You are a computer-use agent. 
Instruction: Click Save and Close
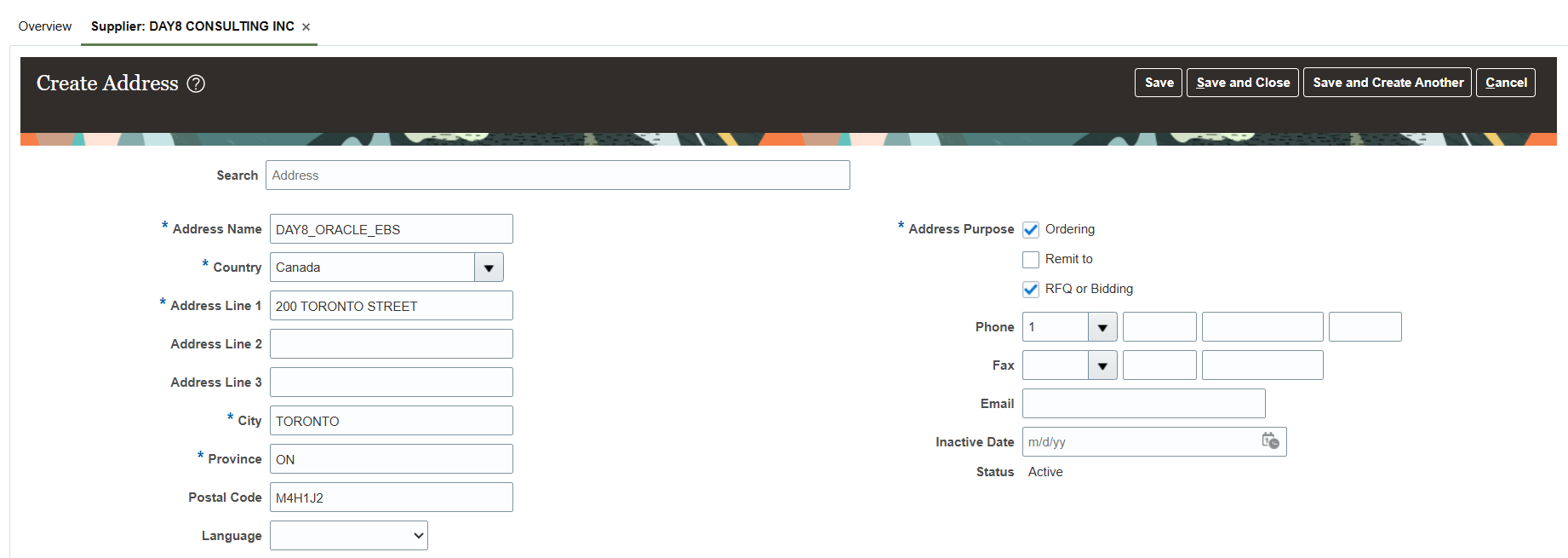pos(1243,83)
